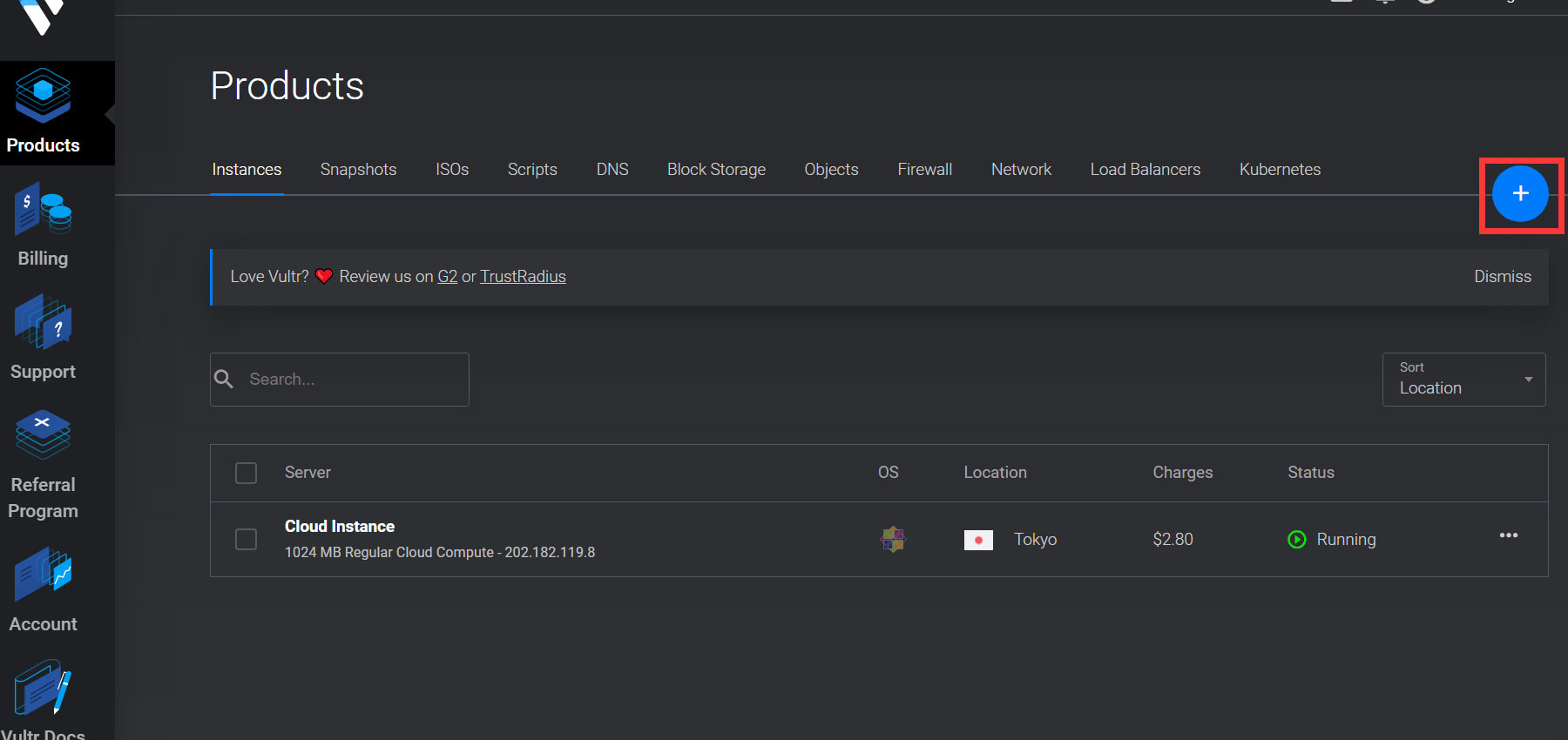This screenshot has width=1568, height=740.
Task: Click the magnifier search icon
Action: pyautogui.click(x=224, y=379)
